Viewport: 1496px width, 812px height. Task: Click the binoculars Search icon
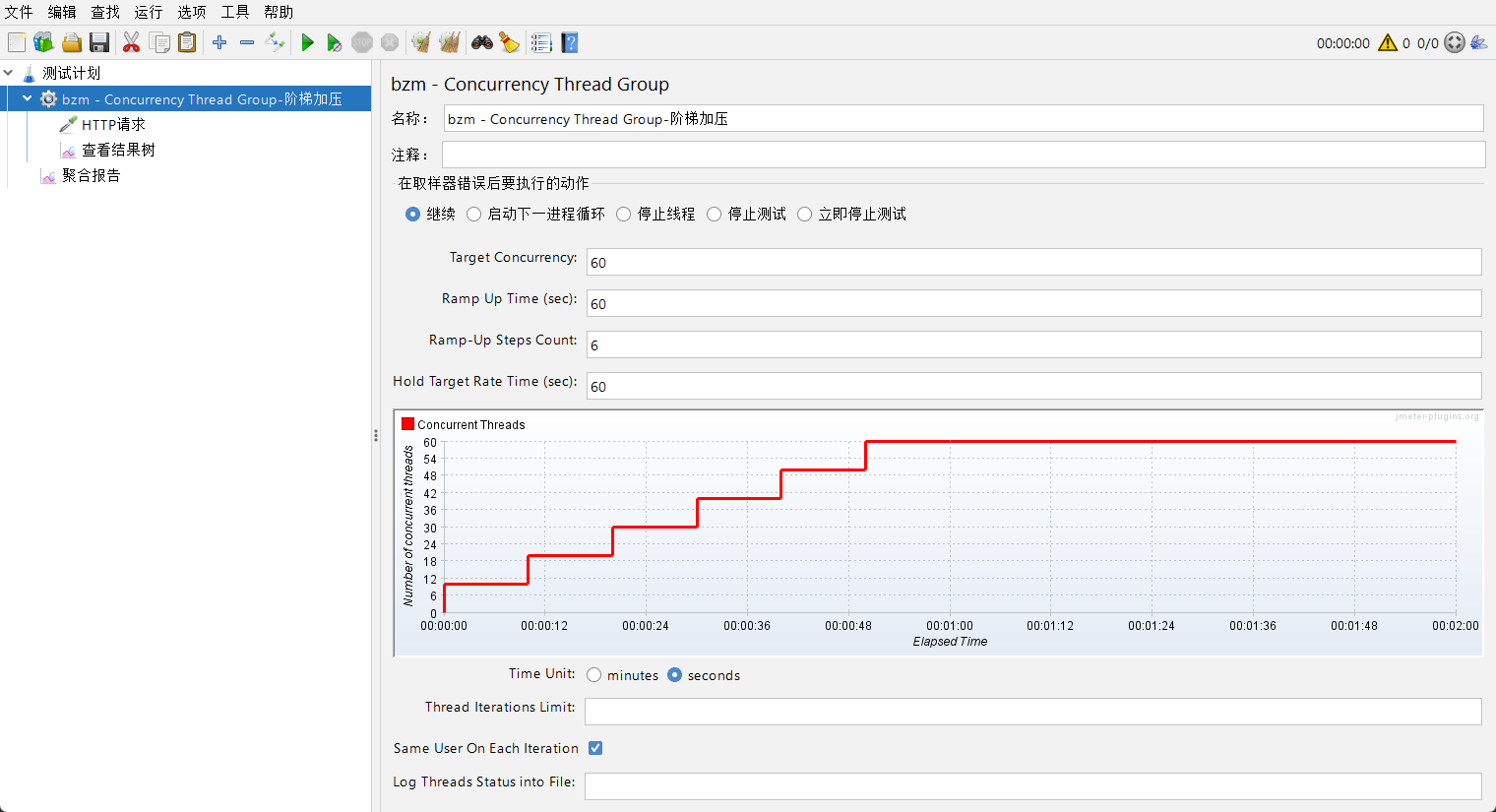coord(481,42)
